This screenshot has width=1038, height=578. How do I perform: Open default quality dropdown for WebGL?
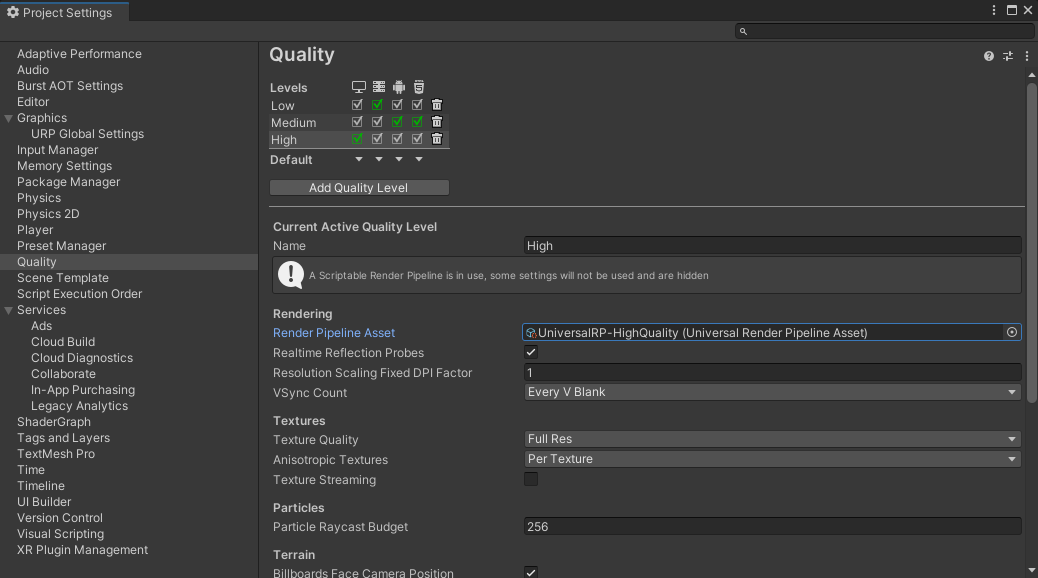pos(418,160)
